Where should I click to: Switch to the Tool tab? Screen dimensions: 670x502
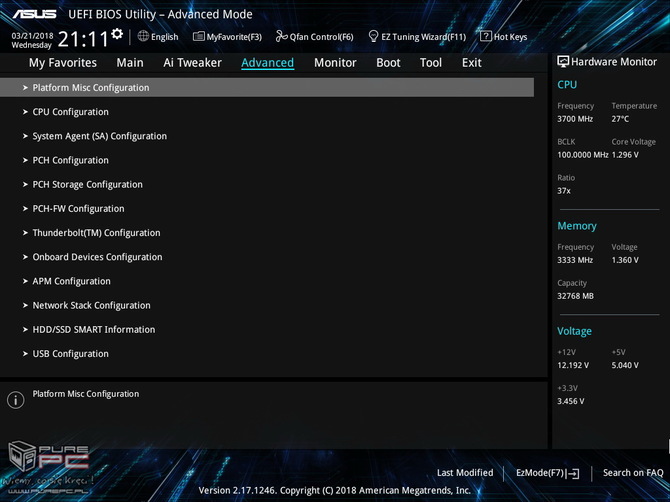(x=431, y=63)
